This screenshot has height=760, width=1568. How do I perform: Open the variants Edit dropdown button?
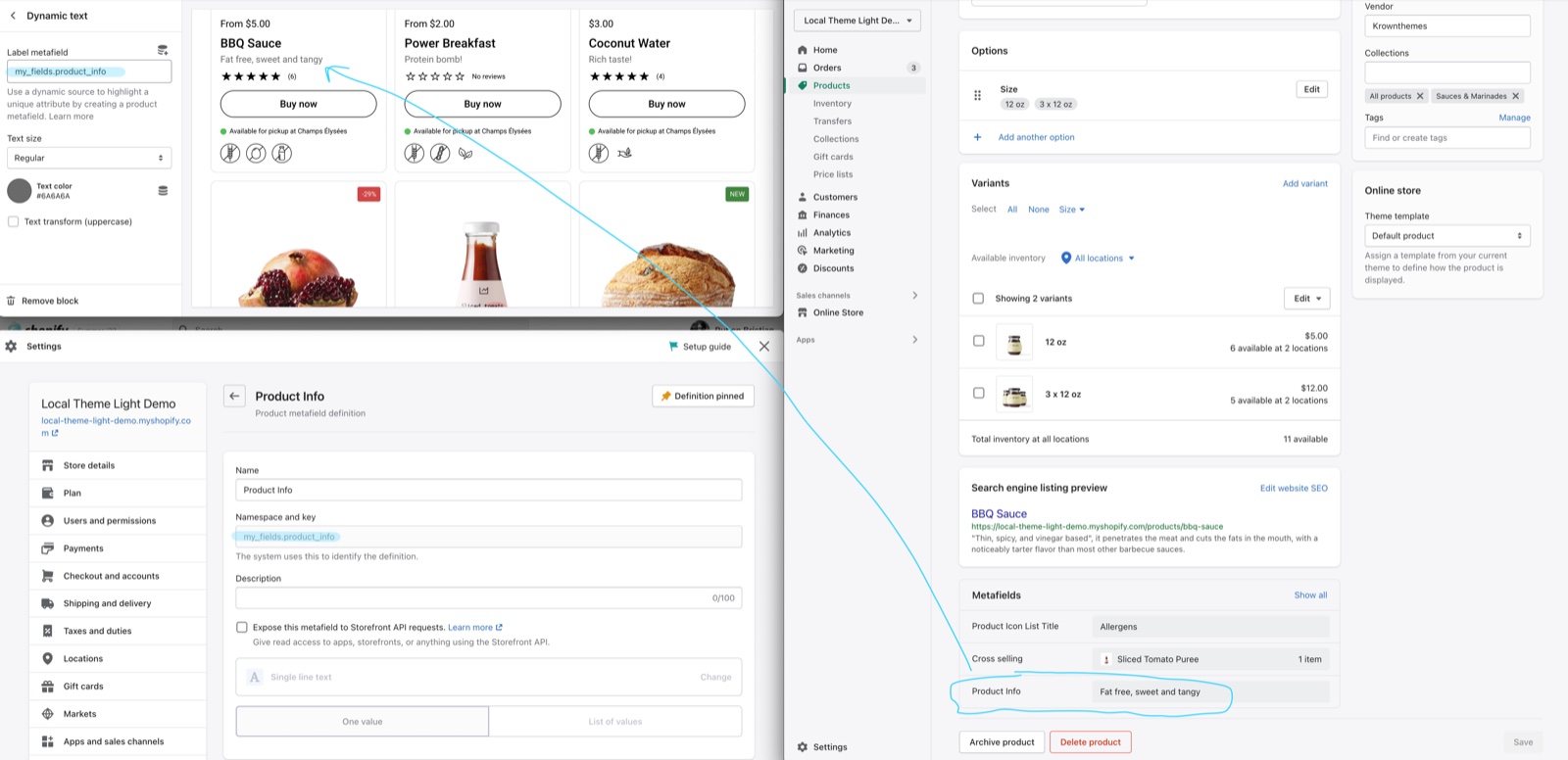pyautogui.click(x=1306, y=299)
